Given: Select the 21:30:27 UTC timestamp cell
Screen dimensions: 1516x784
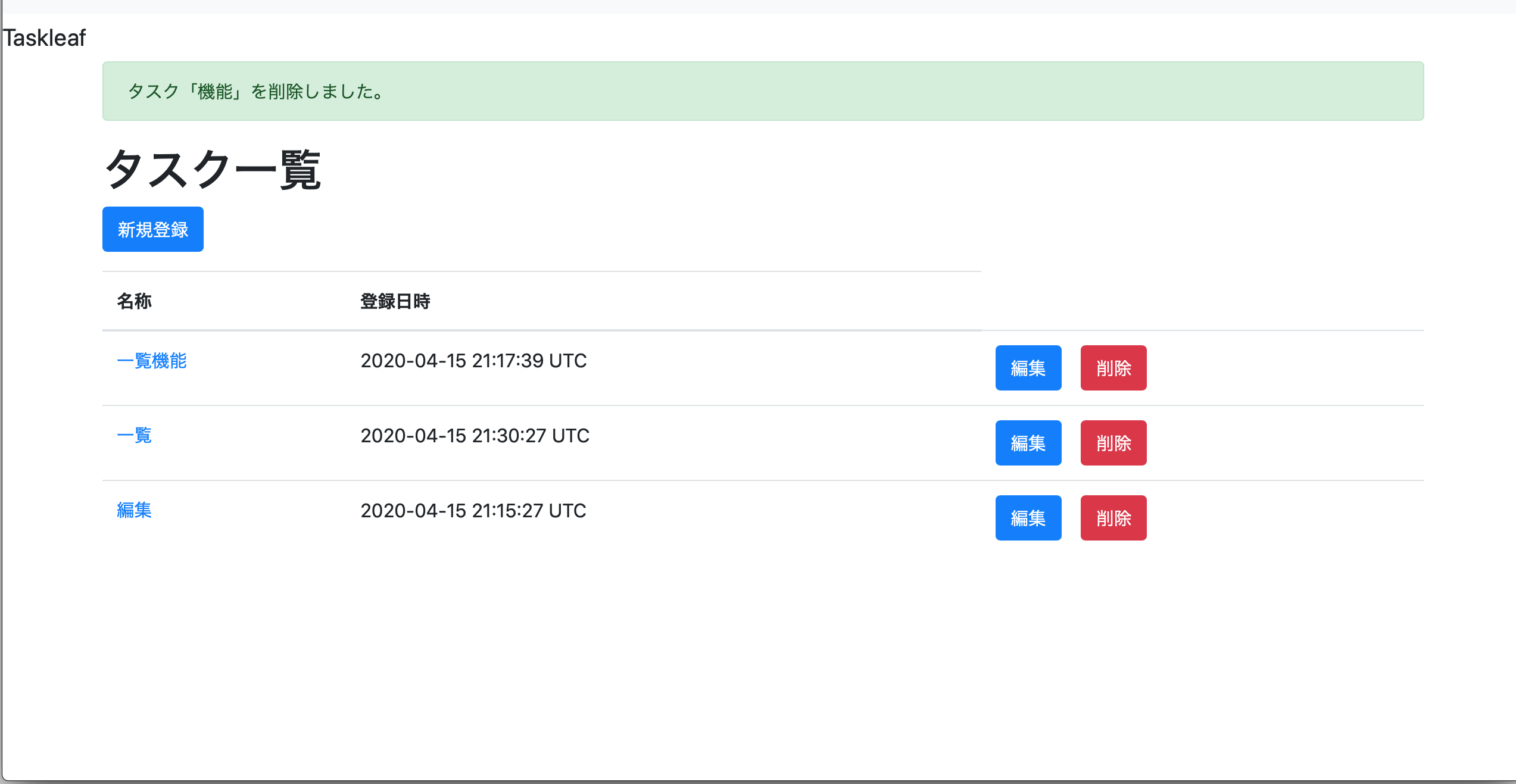Looking at the screenshot, I should pos(475,436).
